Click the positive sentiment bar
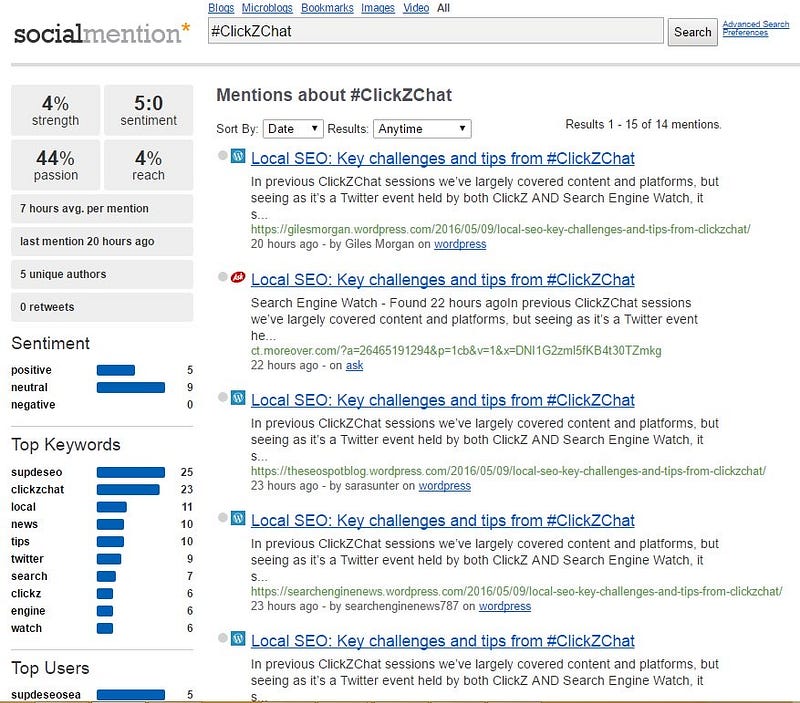The height and width of the screenshot is (703, 800). [116, 370]
